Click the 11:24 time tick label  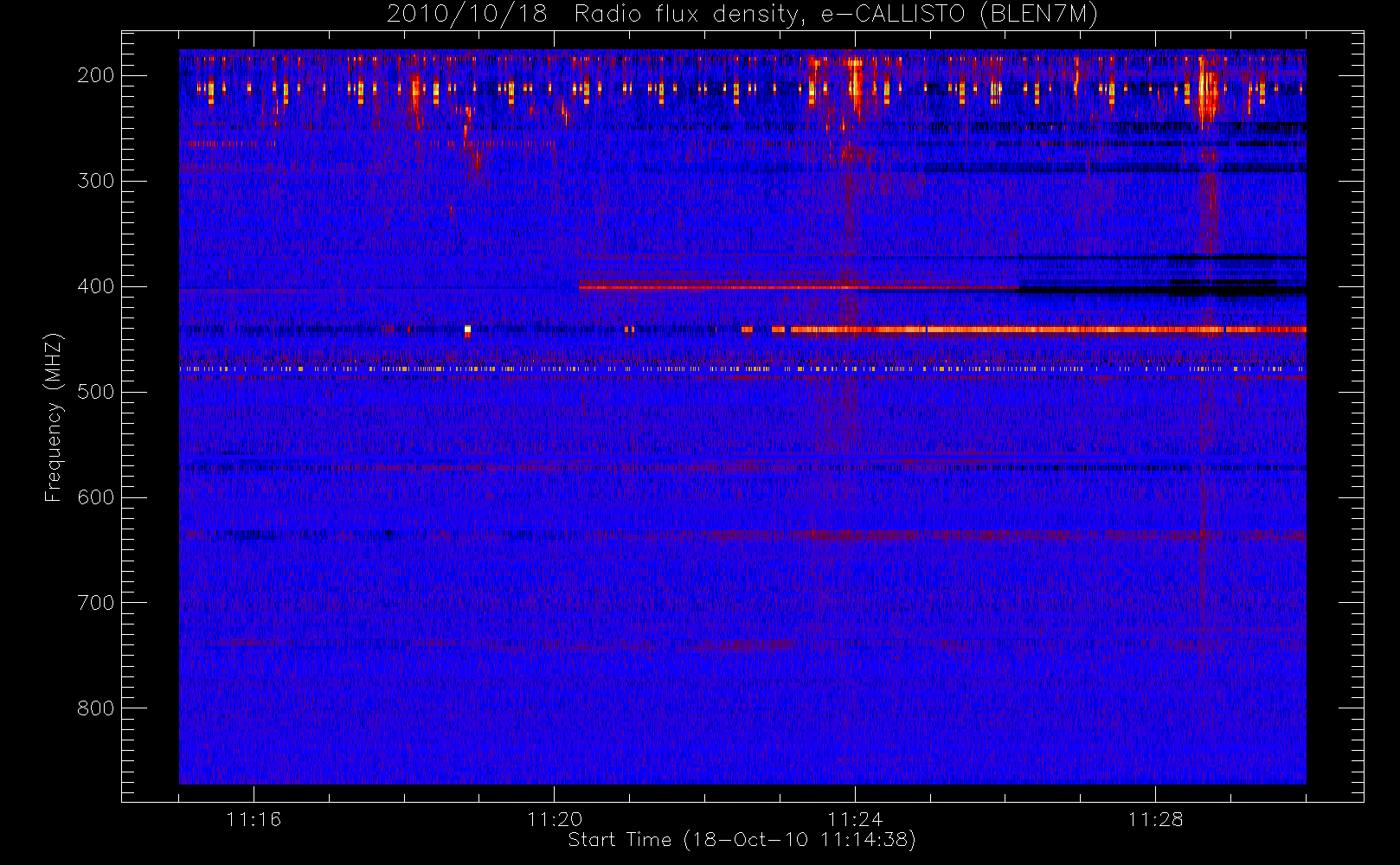pyautogui.click(x=855, y=819)
